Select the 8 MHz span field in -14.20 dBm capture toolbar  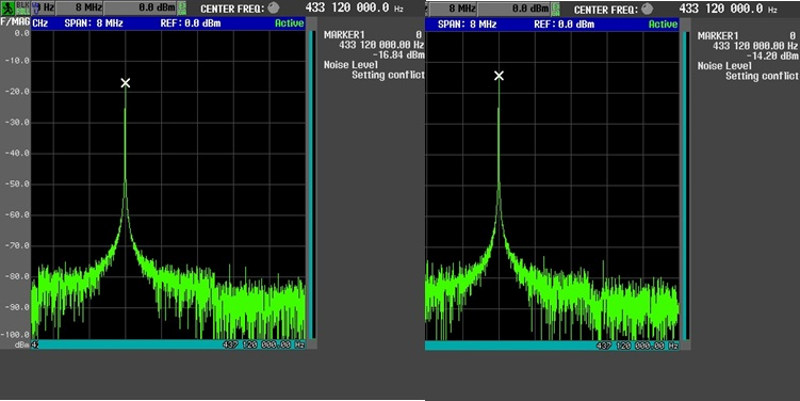pos(453,9)
